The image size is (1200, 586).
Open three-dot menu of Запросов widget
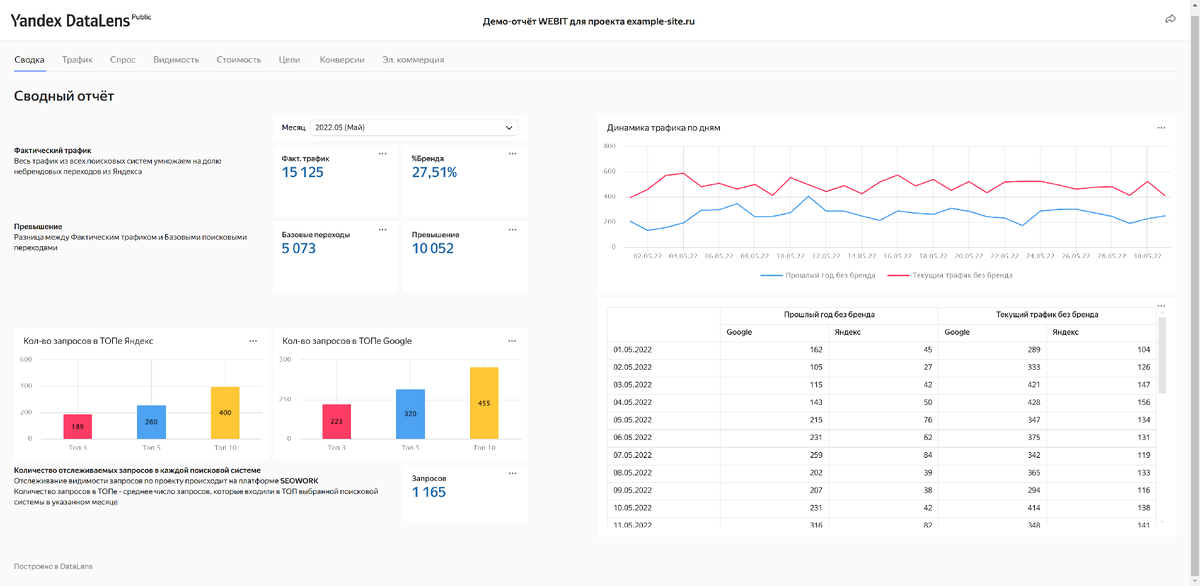[x=513, y=473]
